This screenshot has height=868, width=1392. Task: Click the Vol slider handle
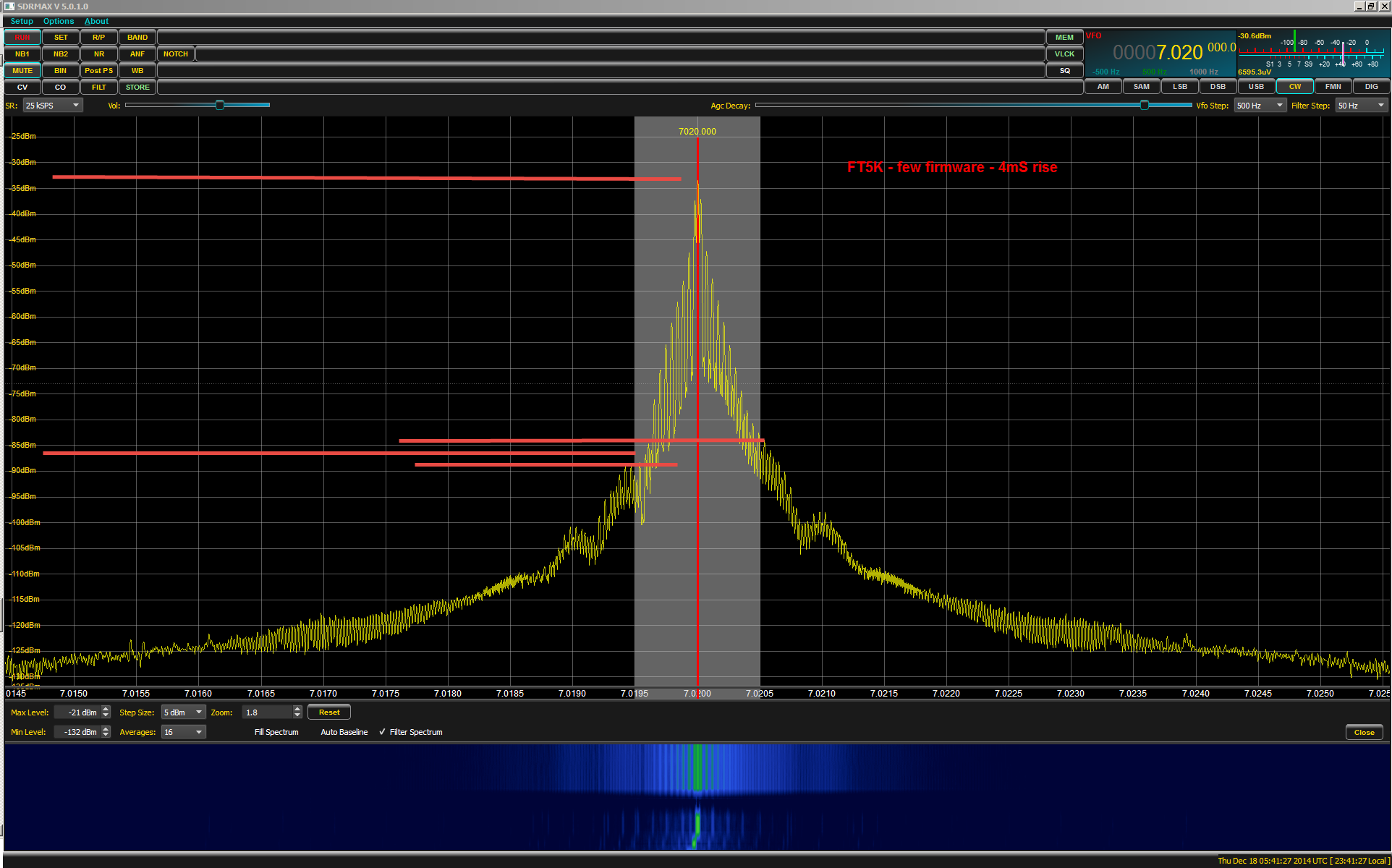point(220,106)
